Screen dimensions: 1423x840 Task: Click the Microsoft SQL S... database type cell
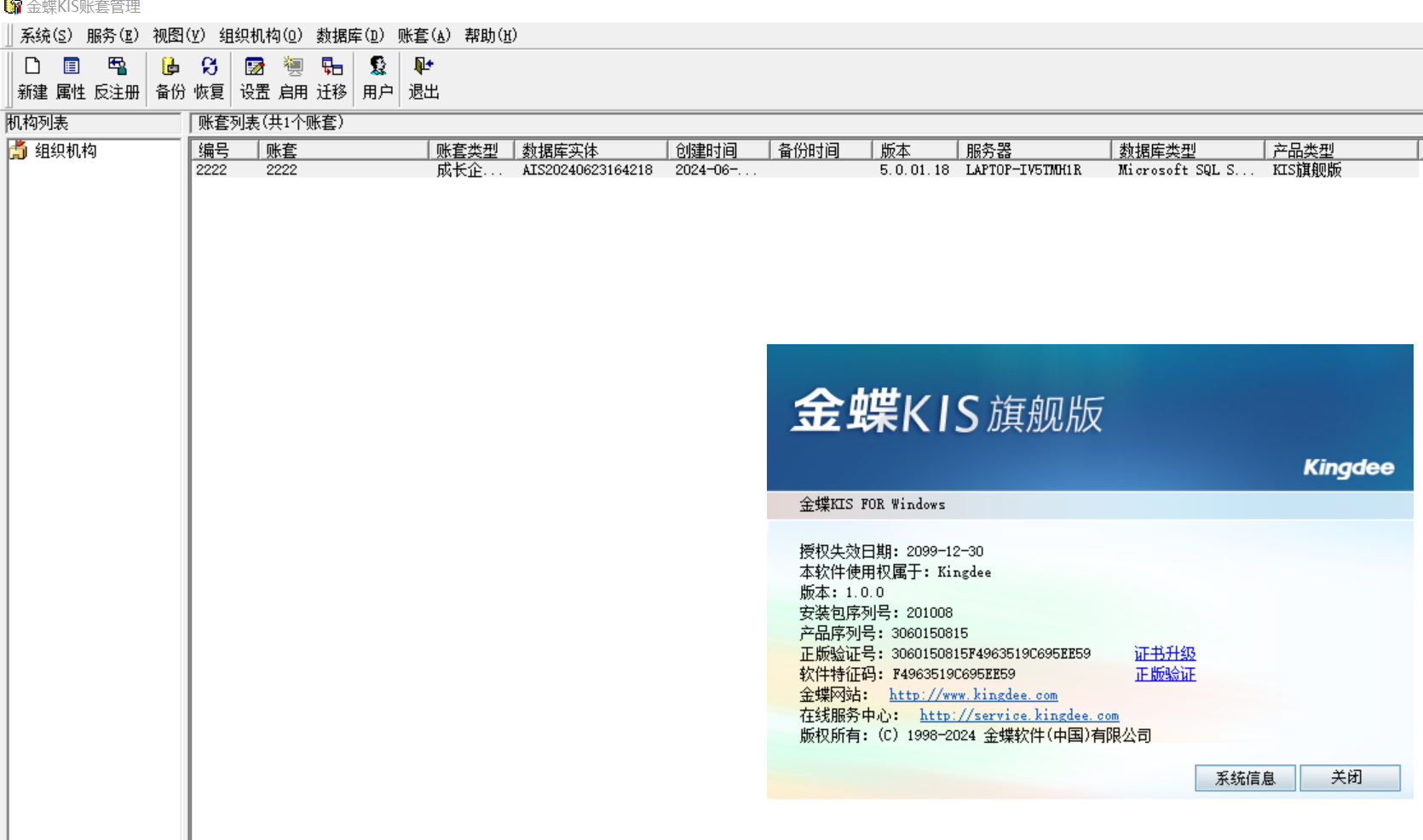(1186, 170)
